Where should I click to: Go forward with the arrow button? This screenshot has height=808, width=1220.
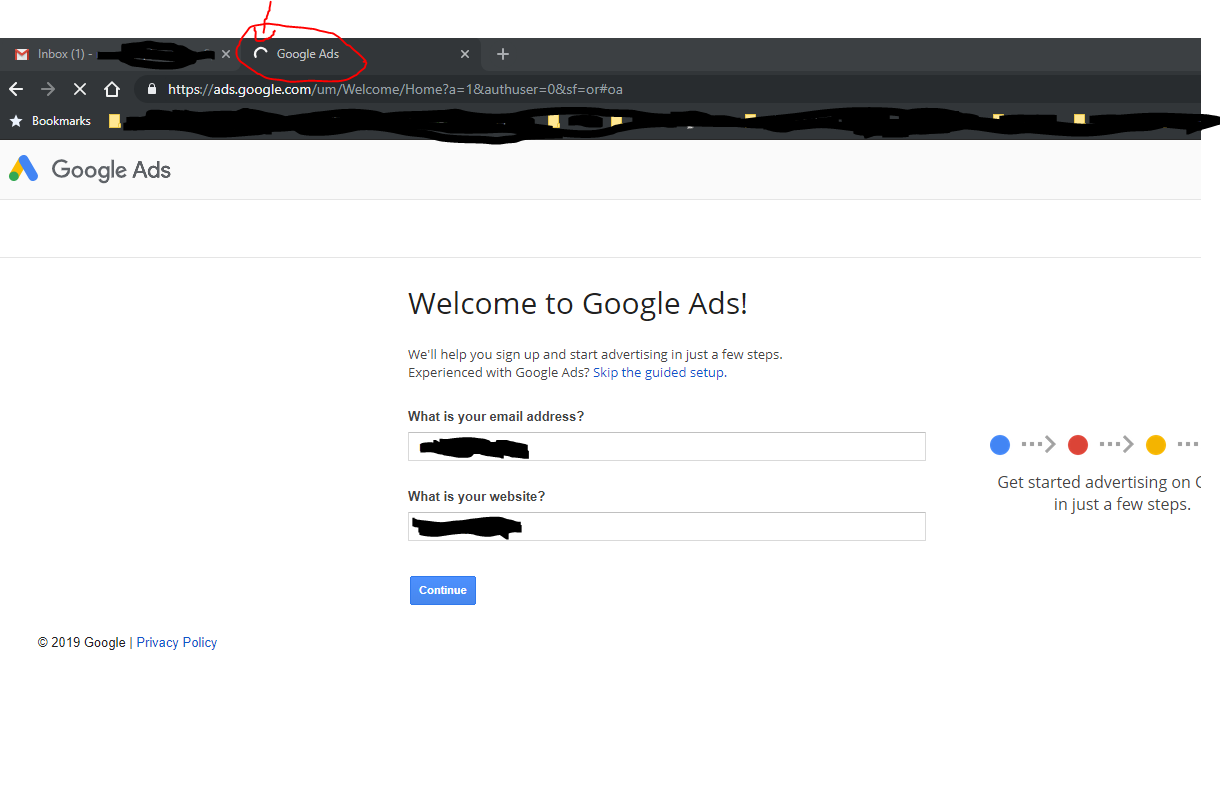pyautogui.click(x=48, y=89)
